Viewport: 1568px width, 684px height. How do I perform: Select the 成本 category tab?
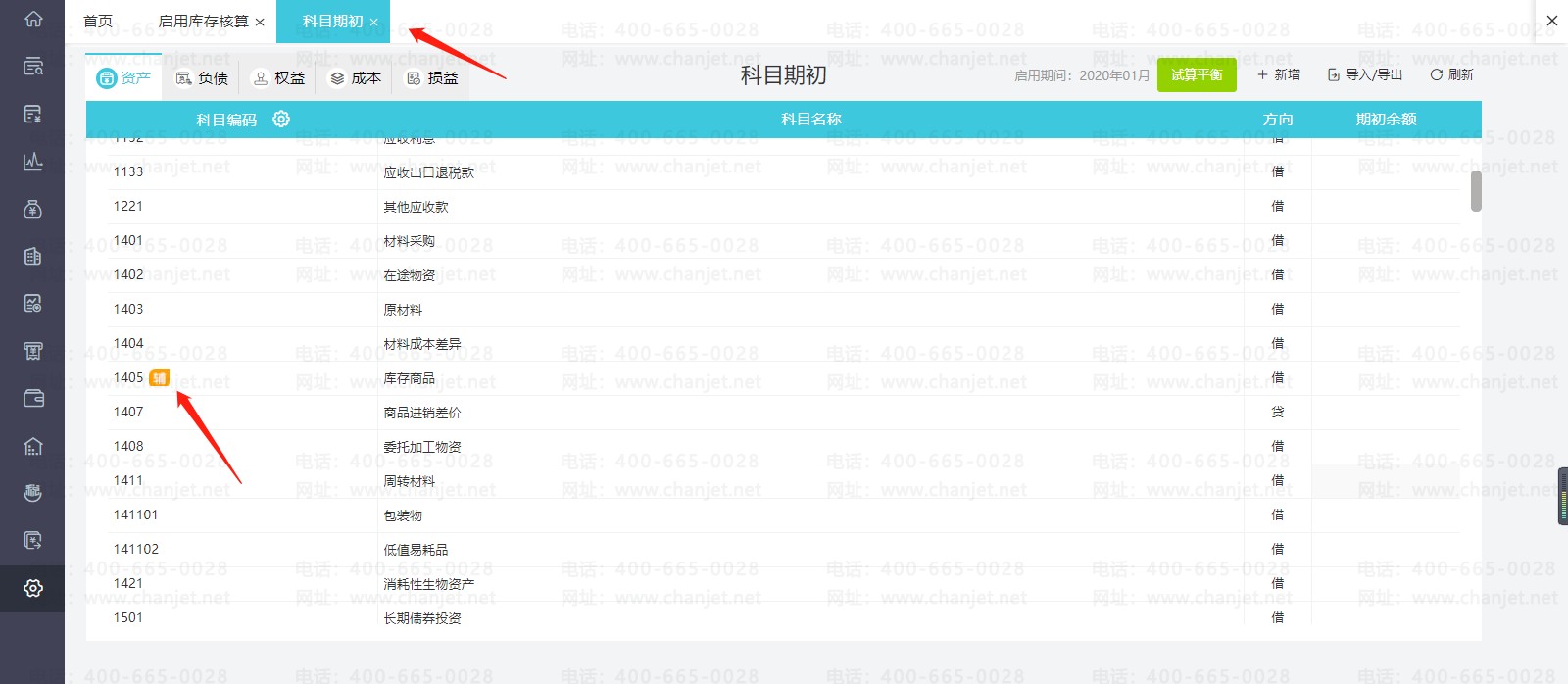(x=356, y=77)
